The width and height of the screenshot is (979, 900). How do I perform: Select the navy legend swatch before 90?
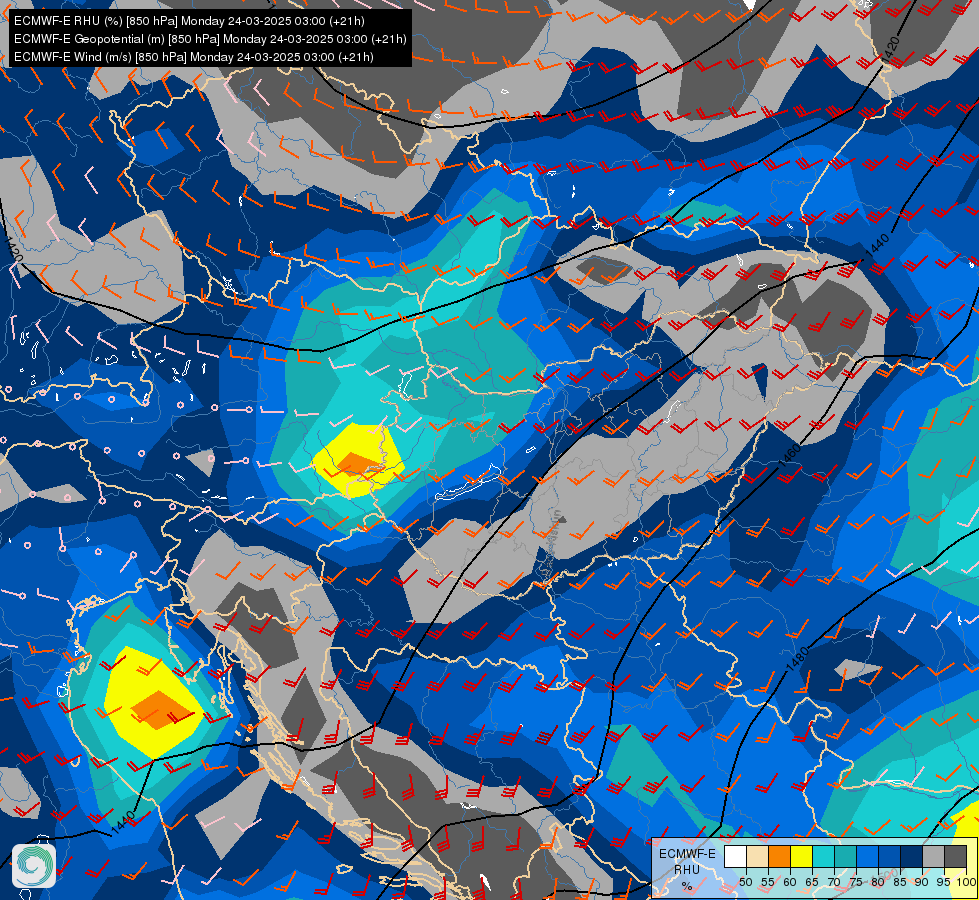click(x=912, y=856)
